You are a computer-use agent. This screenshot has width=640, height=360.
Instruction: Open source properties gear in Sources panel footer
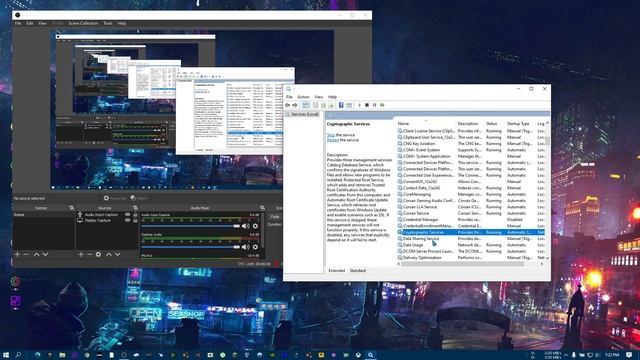[98, 254]
